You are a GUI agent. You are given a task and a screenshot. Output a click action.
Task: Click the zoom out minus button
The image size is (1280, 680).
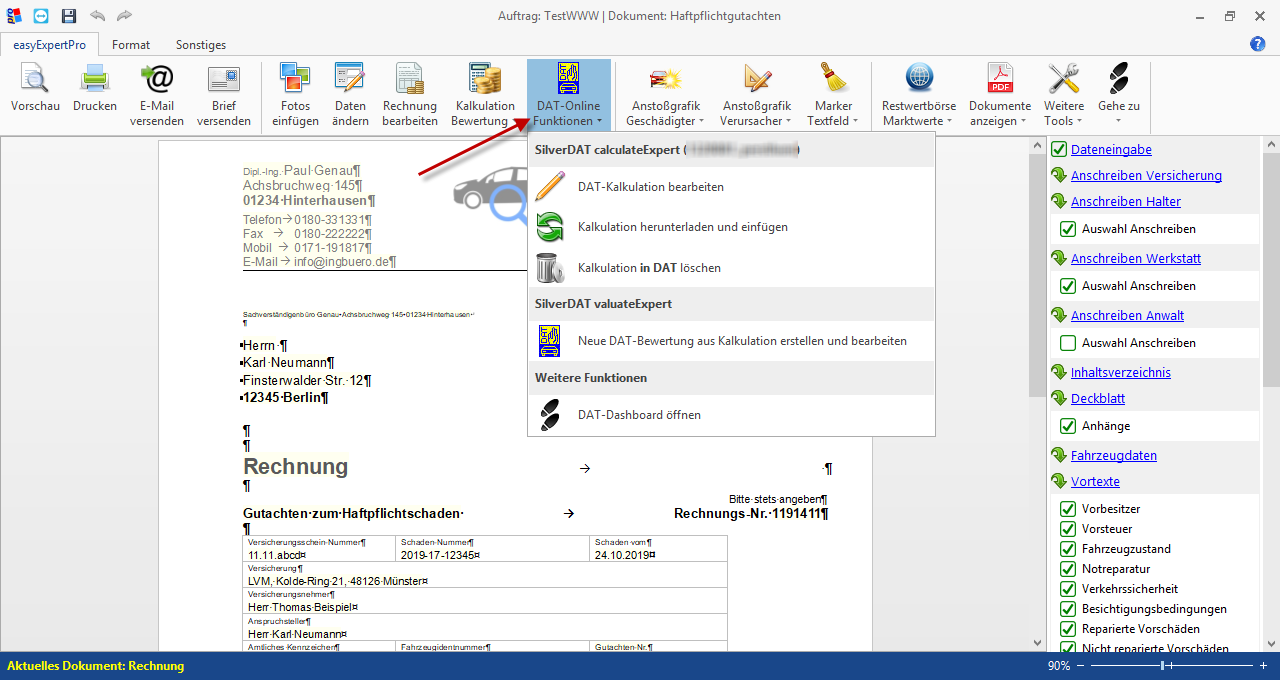1082,666
